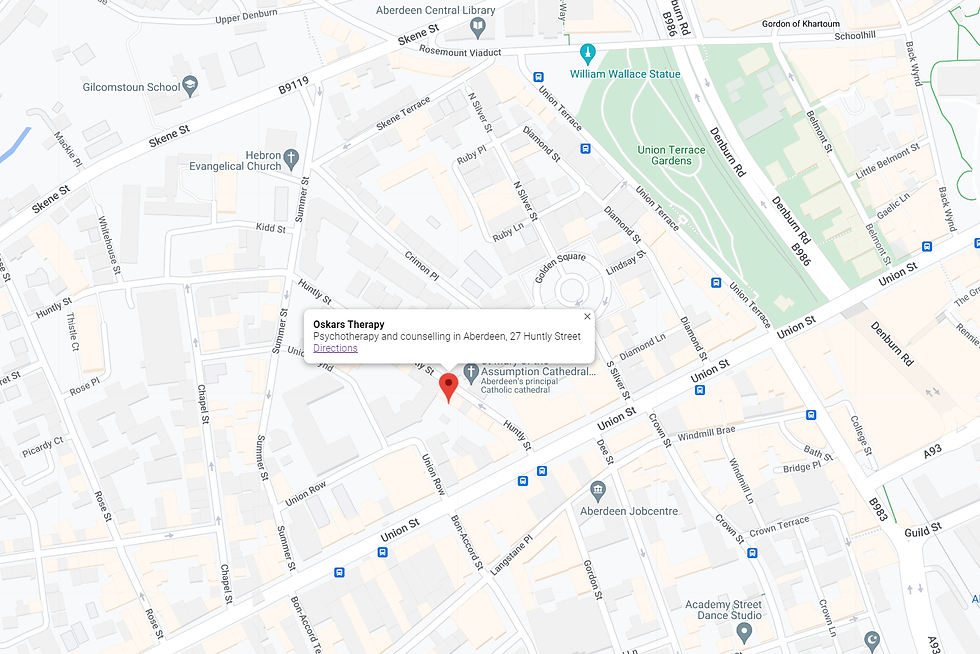The image size is (980, 654).
Task: Click the mosque crescent icon near Crown Ln
Action: [x=872, y=641]
